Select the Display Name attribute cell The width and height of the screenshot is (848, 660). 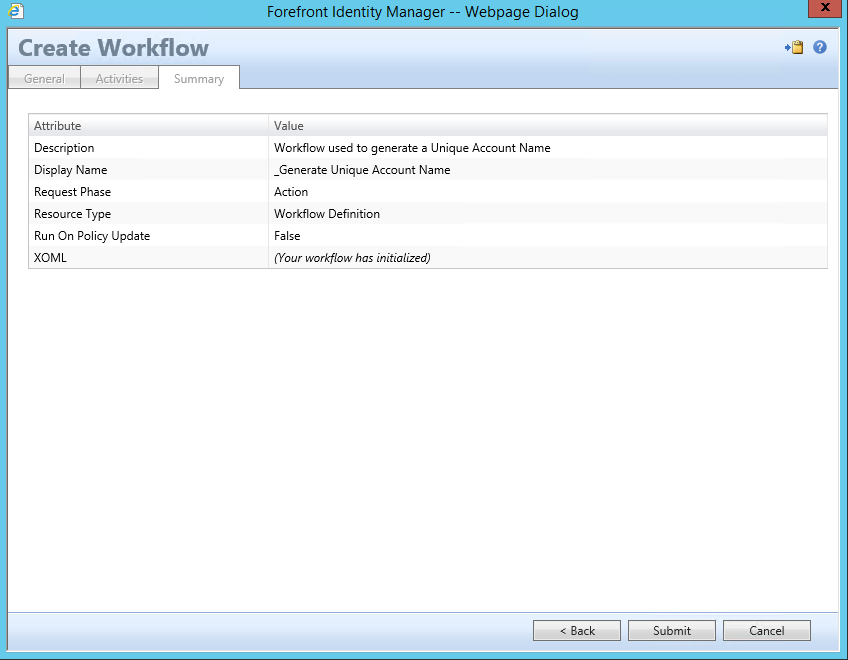click(x=149, y=170)
